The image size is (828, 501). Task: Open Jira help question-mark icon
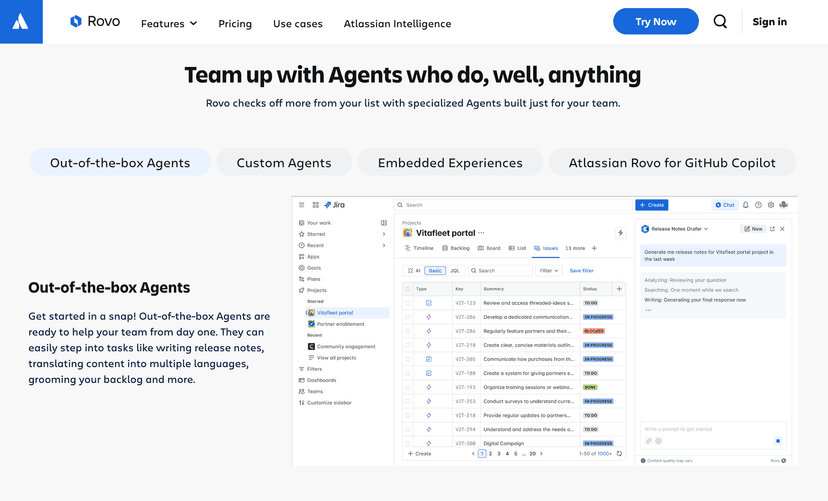[758, 205]
